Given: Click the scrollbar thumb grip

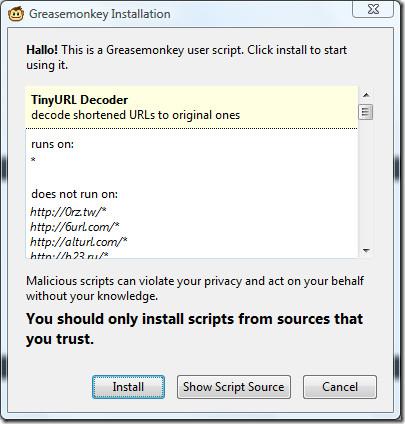Looking at the screenshot, I should 365,112.
